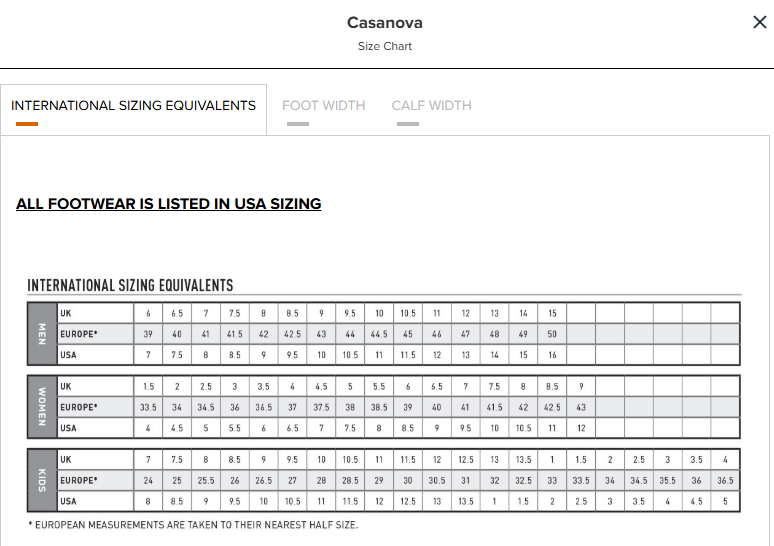Screen dimensions: 774x546
Task: Click the EUROPE* row label in Kids section
Action: [78, 480]
